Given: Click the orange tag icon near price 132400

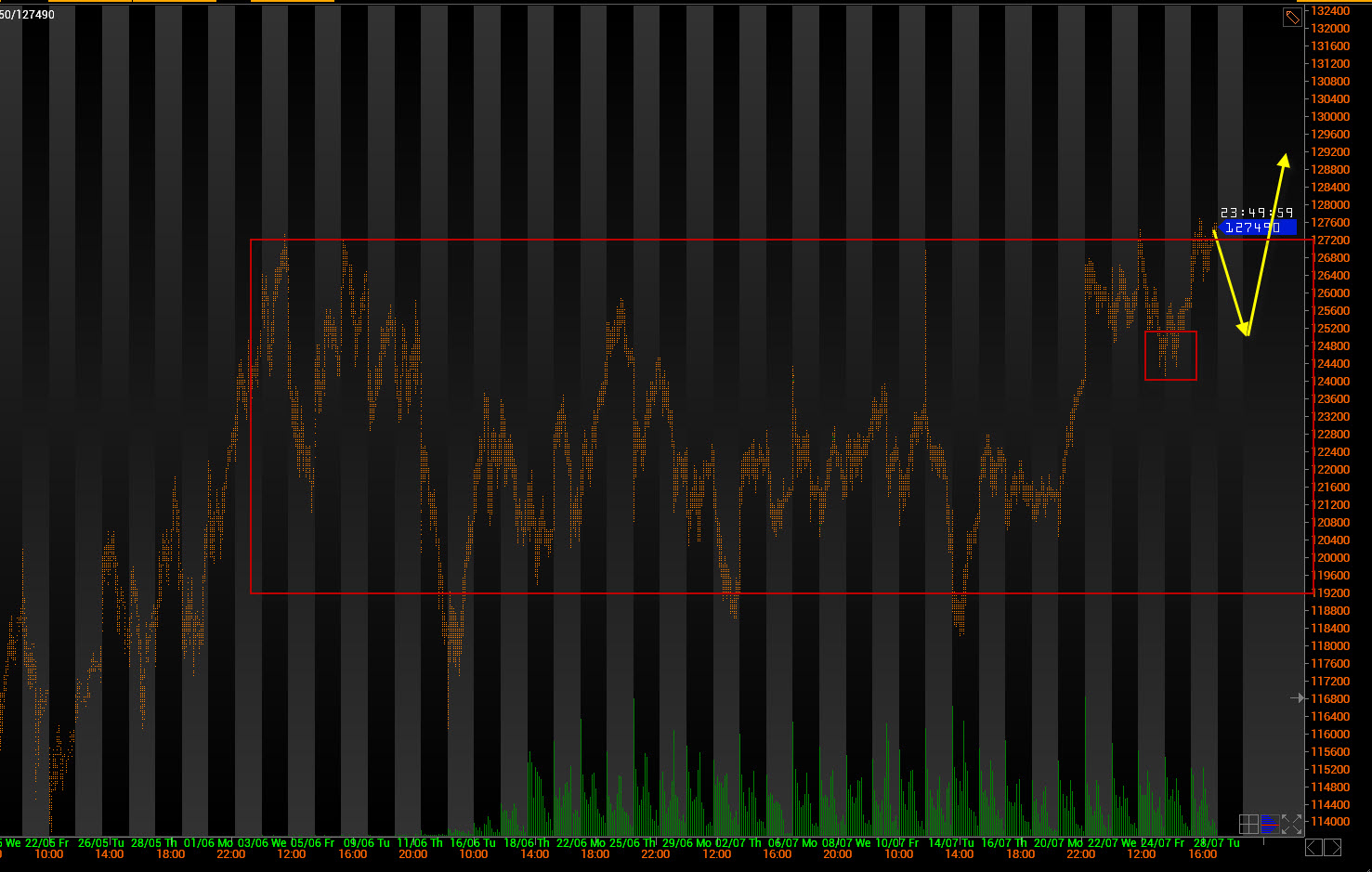Looking at the screenshot, I should (1292, 18).
